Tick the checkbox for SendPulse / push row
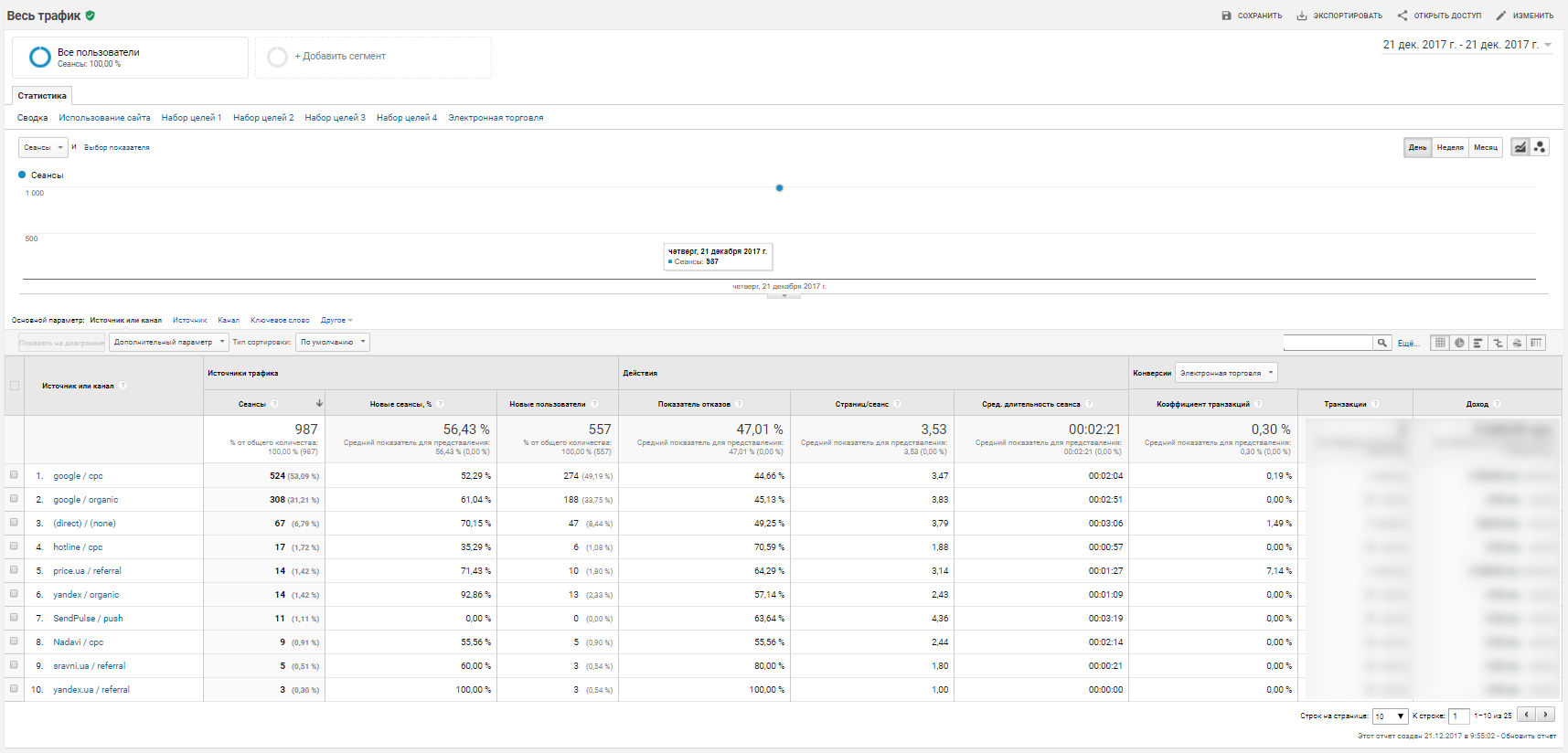 pos(14,618)
